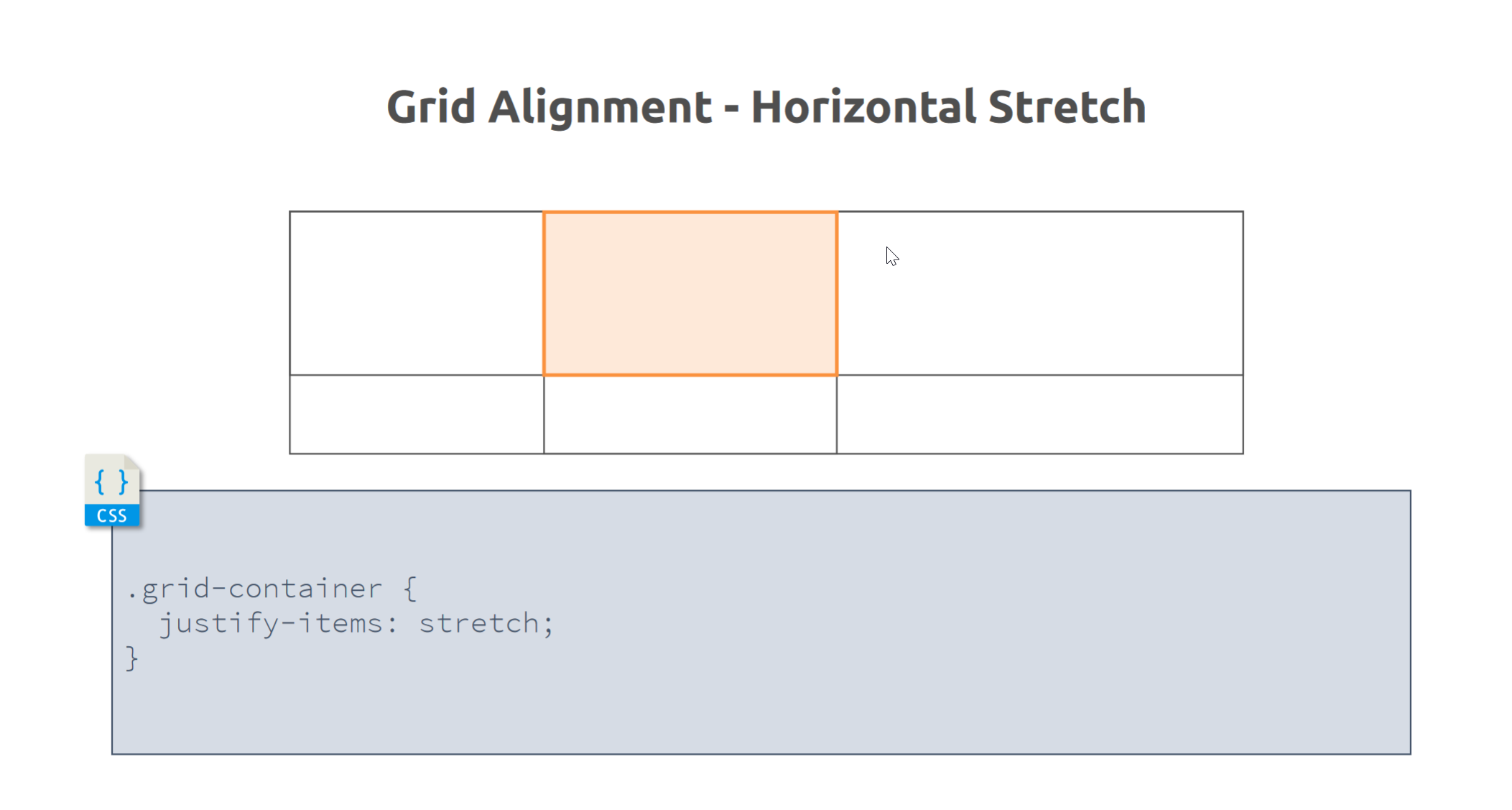The image size is (1512, 810).
Task: Click the closing curly brace in code
Action: 131,658
